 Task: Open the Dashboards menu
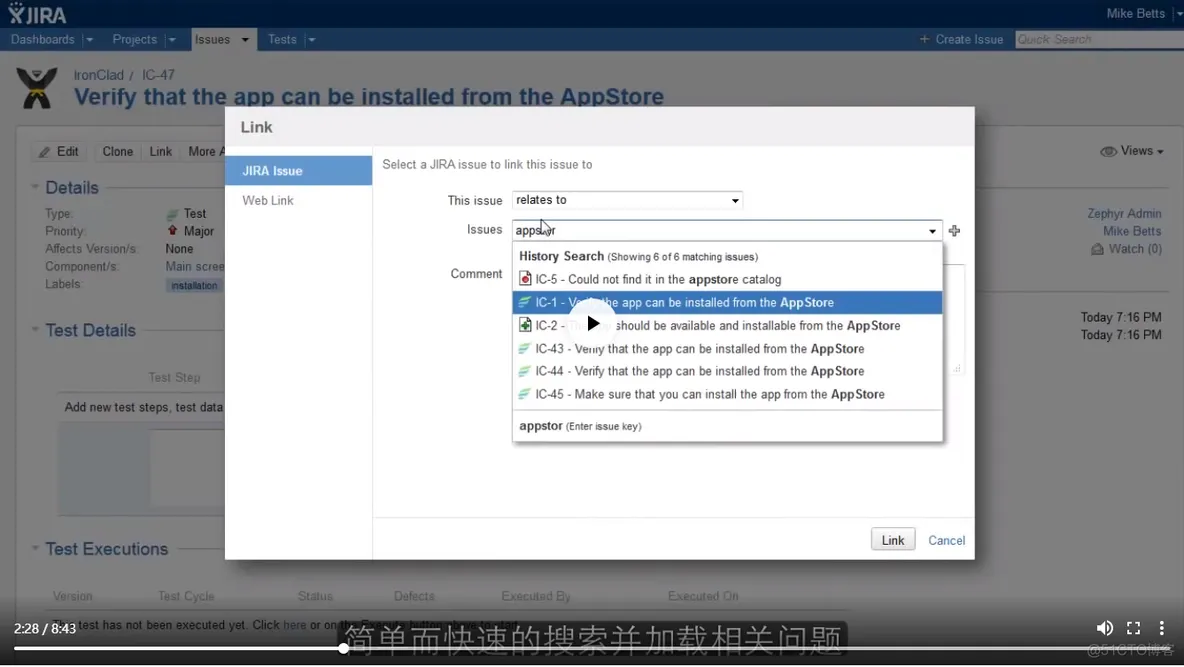coord(42,39)
